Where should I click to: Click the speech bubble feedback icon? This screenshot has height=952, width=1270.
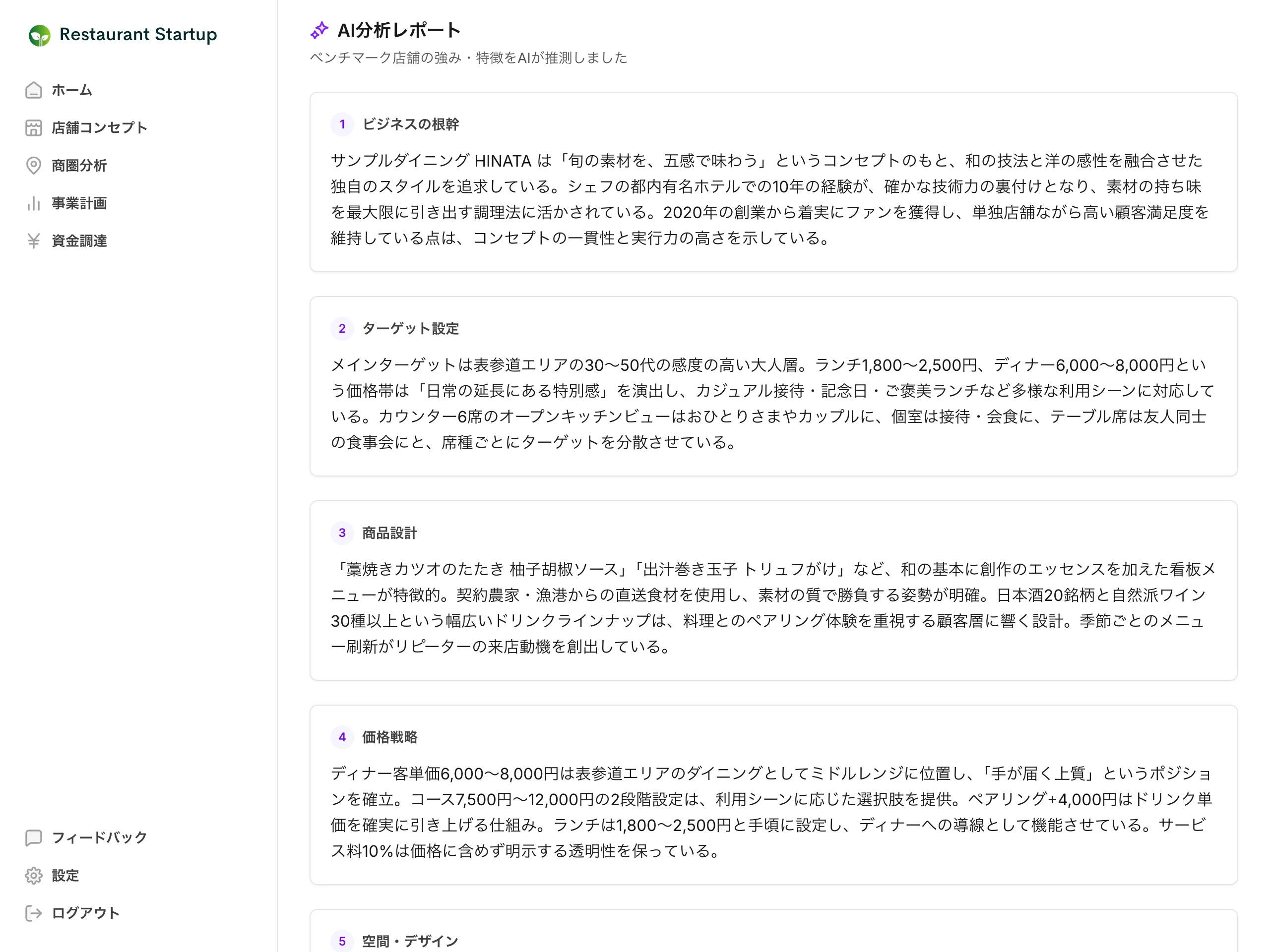click(34, 838)
